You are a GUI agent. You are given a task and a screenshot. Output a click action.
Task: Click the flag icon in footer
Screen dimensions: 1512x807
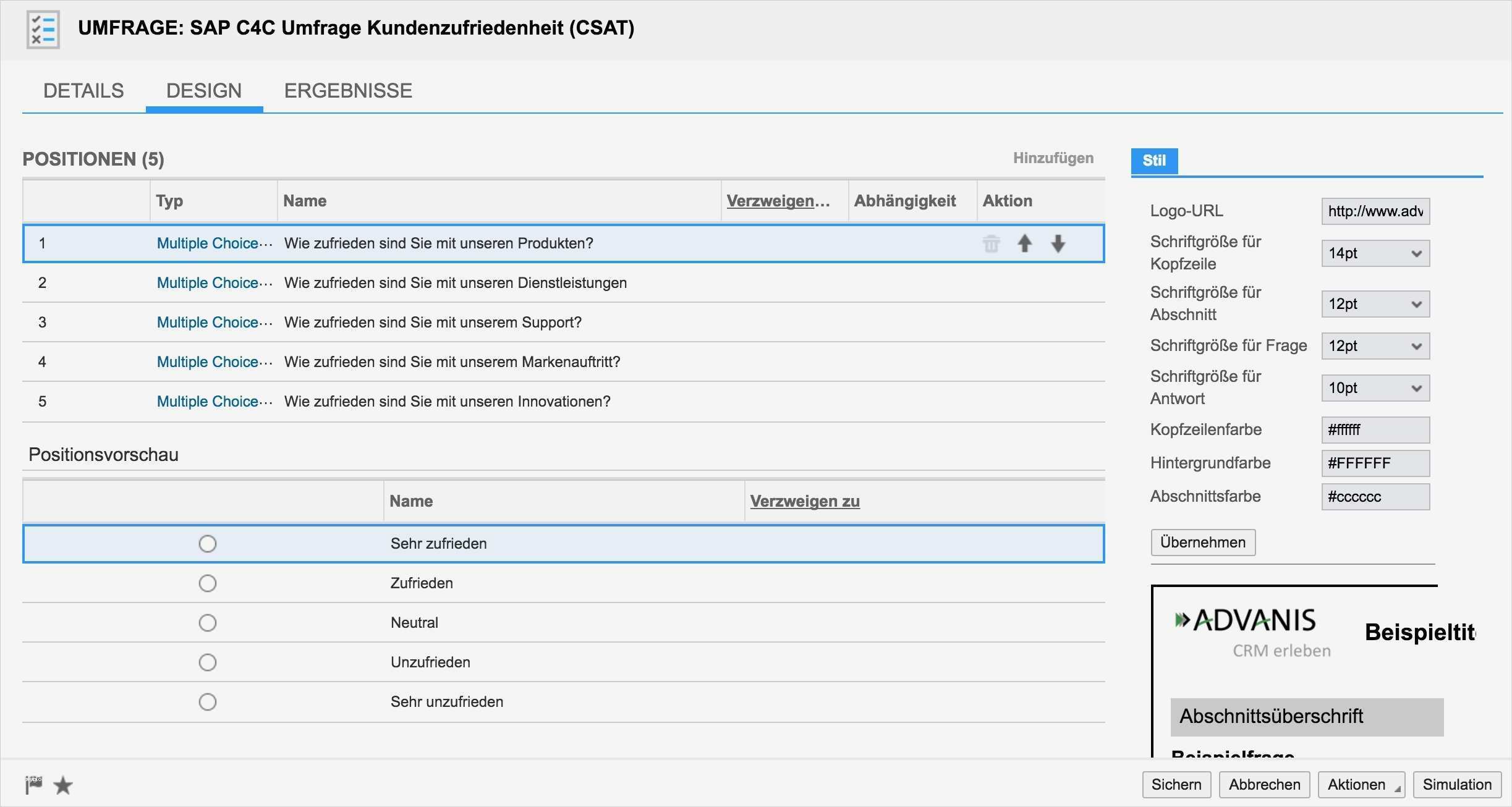click(33, 785)
